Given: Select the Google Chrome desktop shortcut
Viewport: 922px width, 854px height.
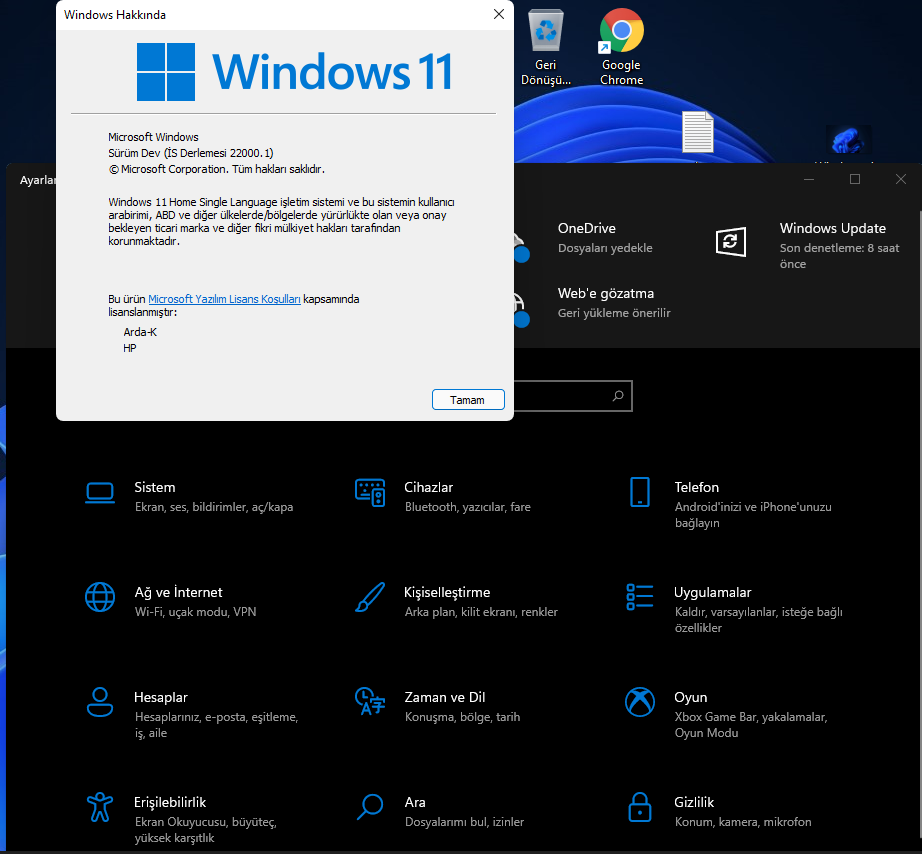Looking at the screenshot, I should tap(622, 46).
